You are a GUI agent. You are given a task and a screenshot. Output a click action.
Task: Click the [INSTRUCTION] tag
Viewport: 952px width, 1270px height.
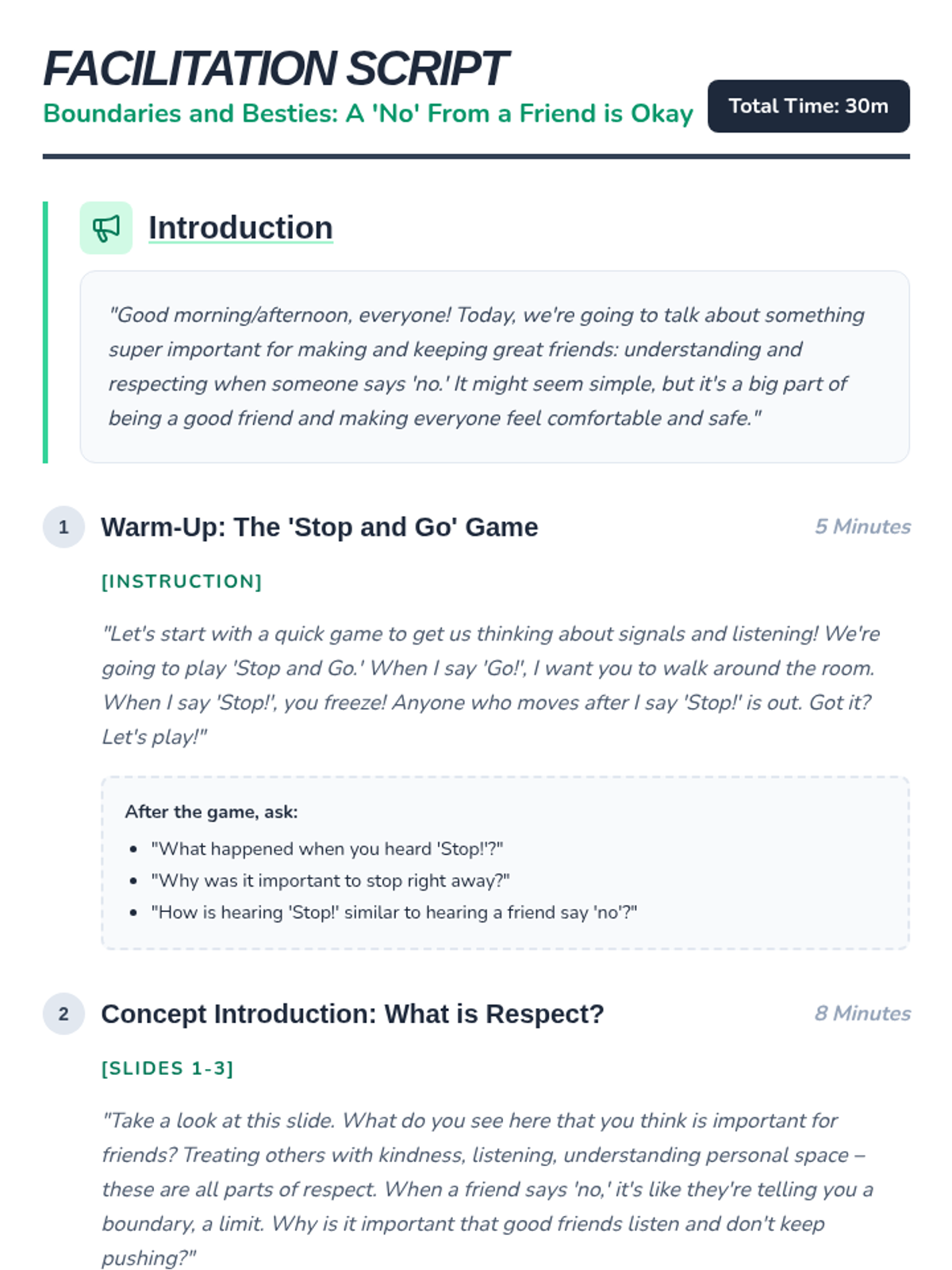point(182,581)
